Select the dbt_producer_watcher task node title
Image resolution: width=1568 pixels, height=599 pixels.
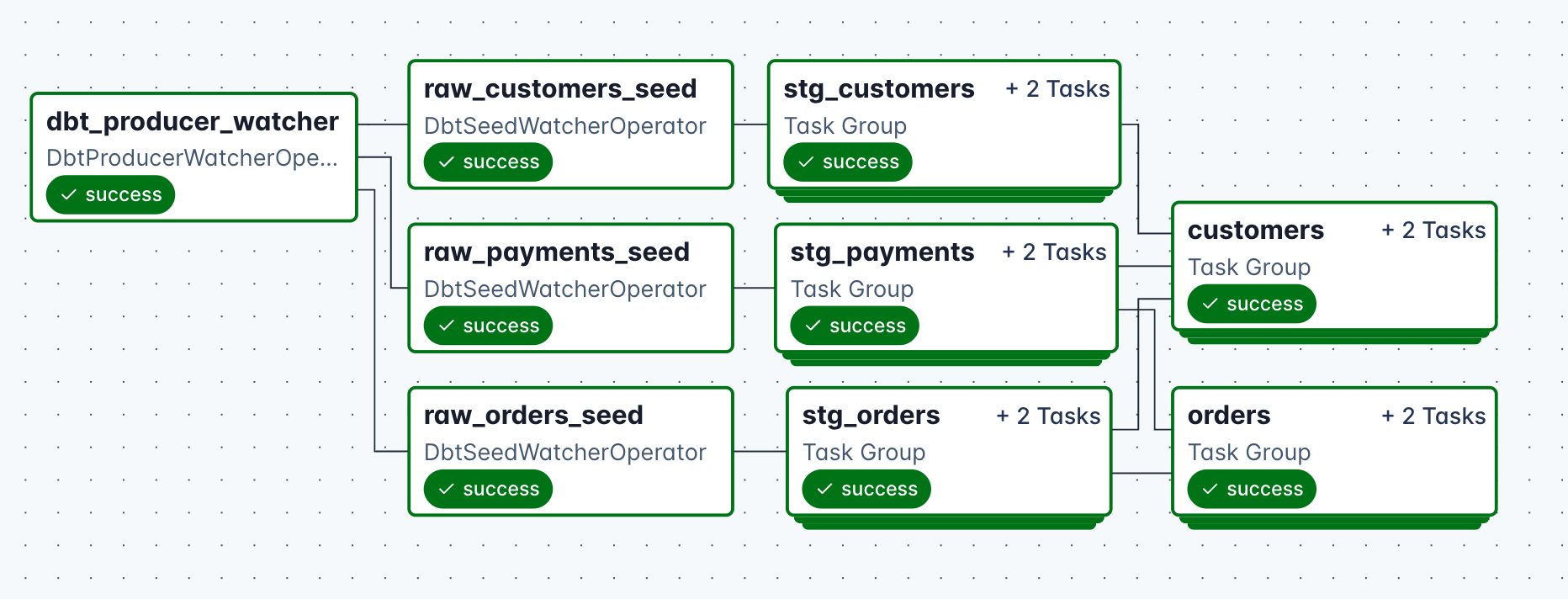[x=193, y=122]
